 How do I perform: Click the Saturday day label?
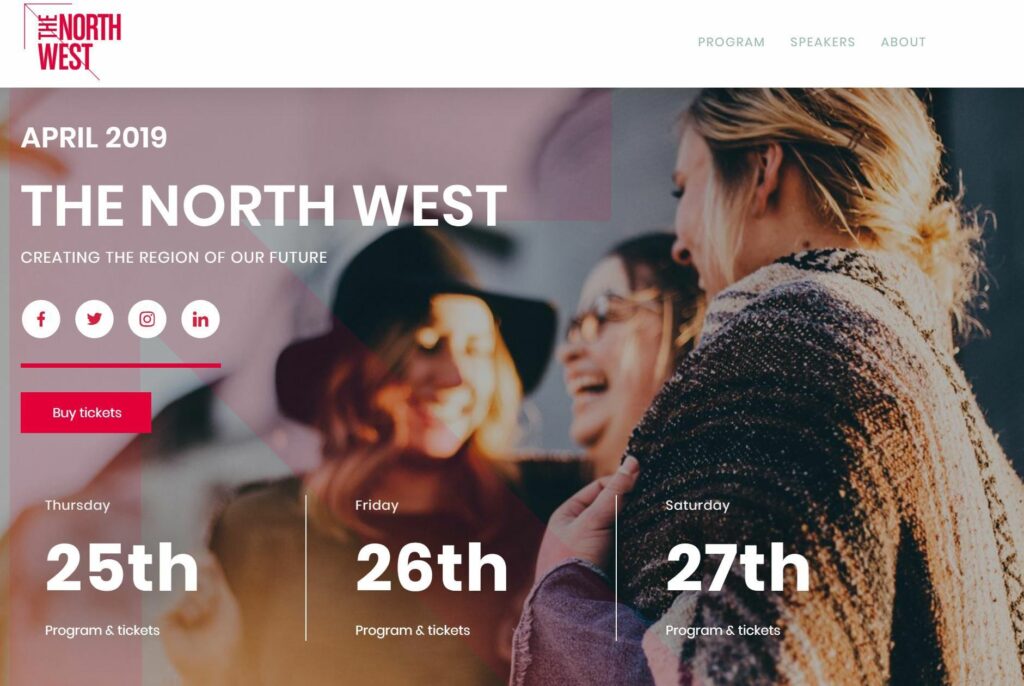click(697, 505)
